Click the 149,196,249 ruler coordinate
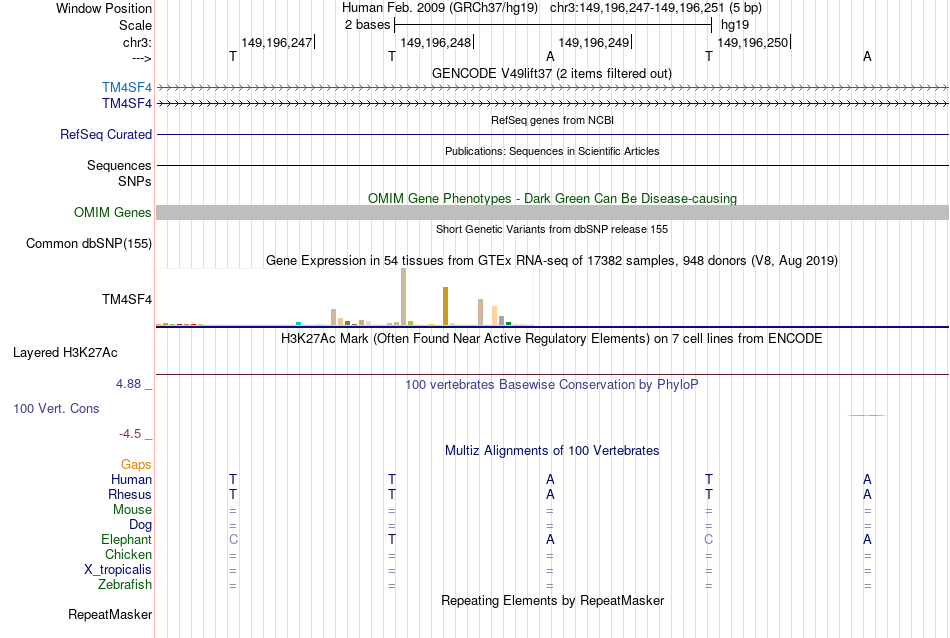 (594, 42)
